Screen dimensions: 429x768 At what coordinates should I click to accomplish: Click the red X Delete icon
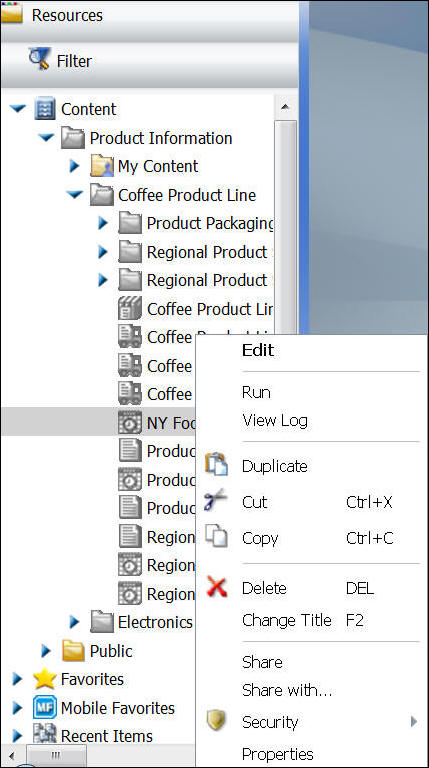coord(216,587)
